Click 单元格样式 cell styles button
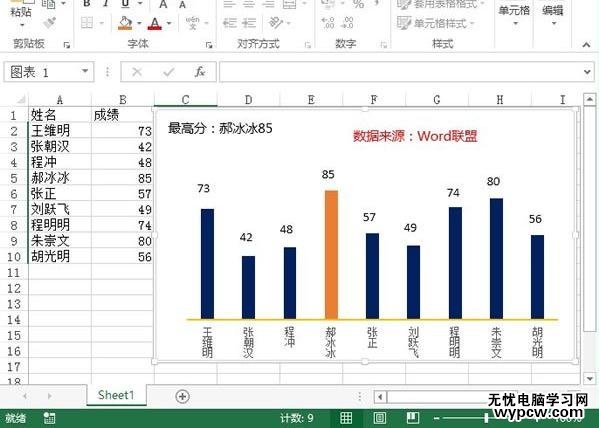Screen dimensions: 599x428 pos(435,23)
